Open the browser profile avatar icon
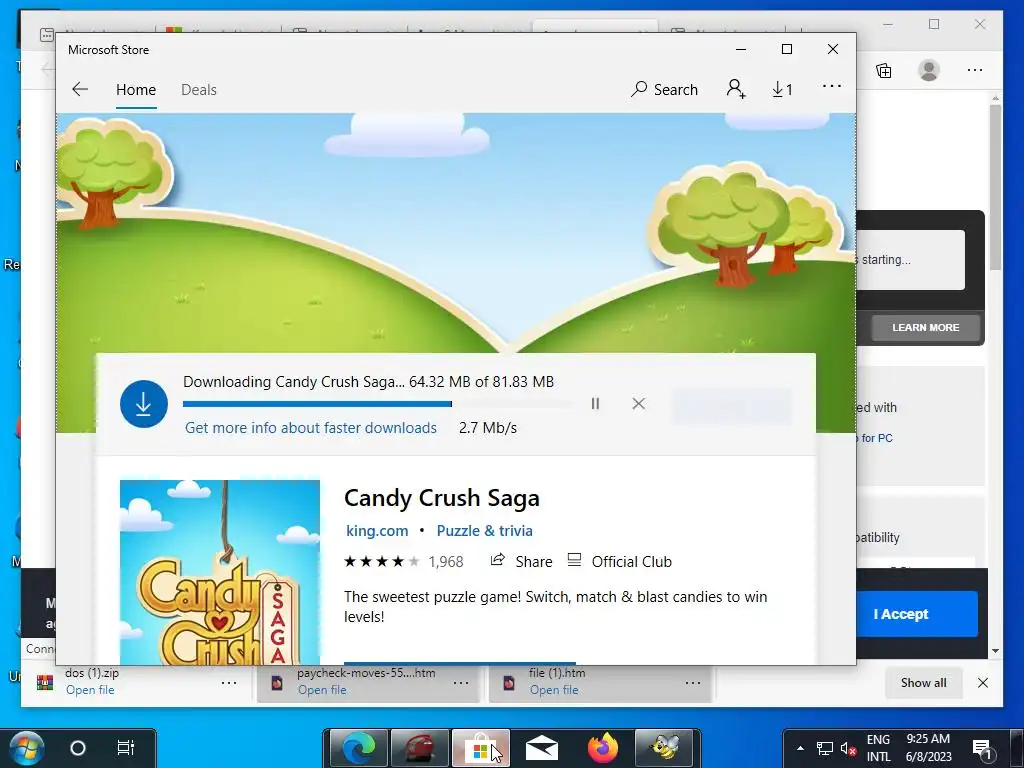 (x=929, y=70)
